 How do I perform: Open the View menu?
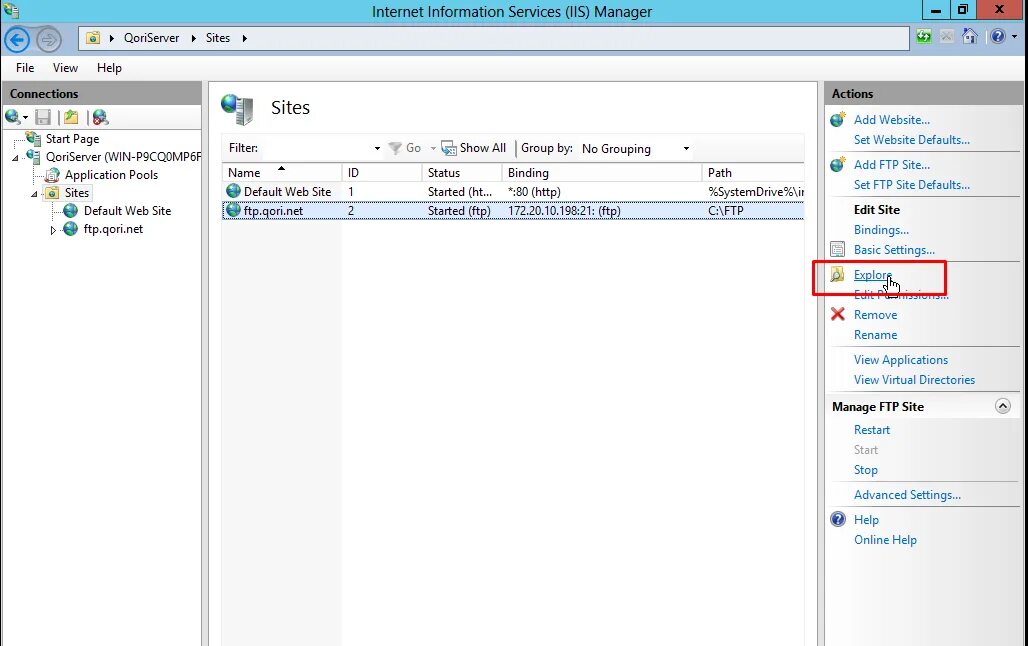pyautogui.click(x=65, y=68)
